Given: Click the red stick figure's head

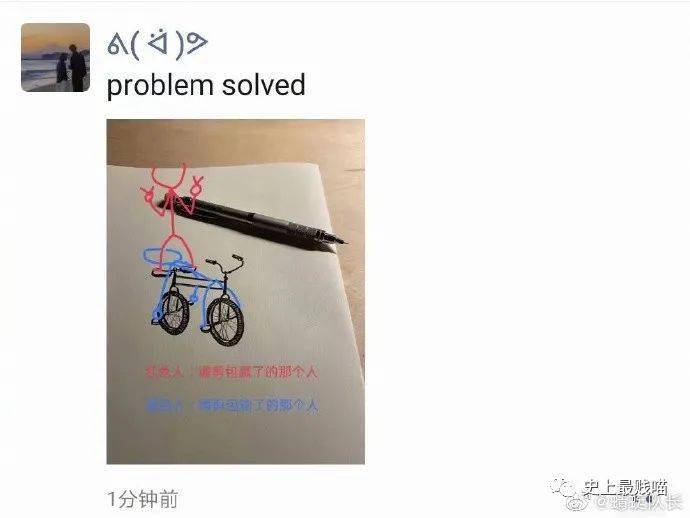Looking at the screenshot, I should point(168,176).
